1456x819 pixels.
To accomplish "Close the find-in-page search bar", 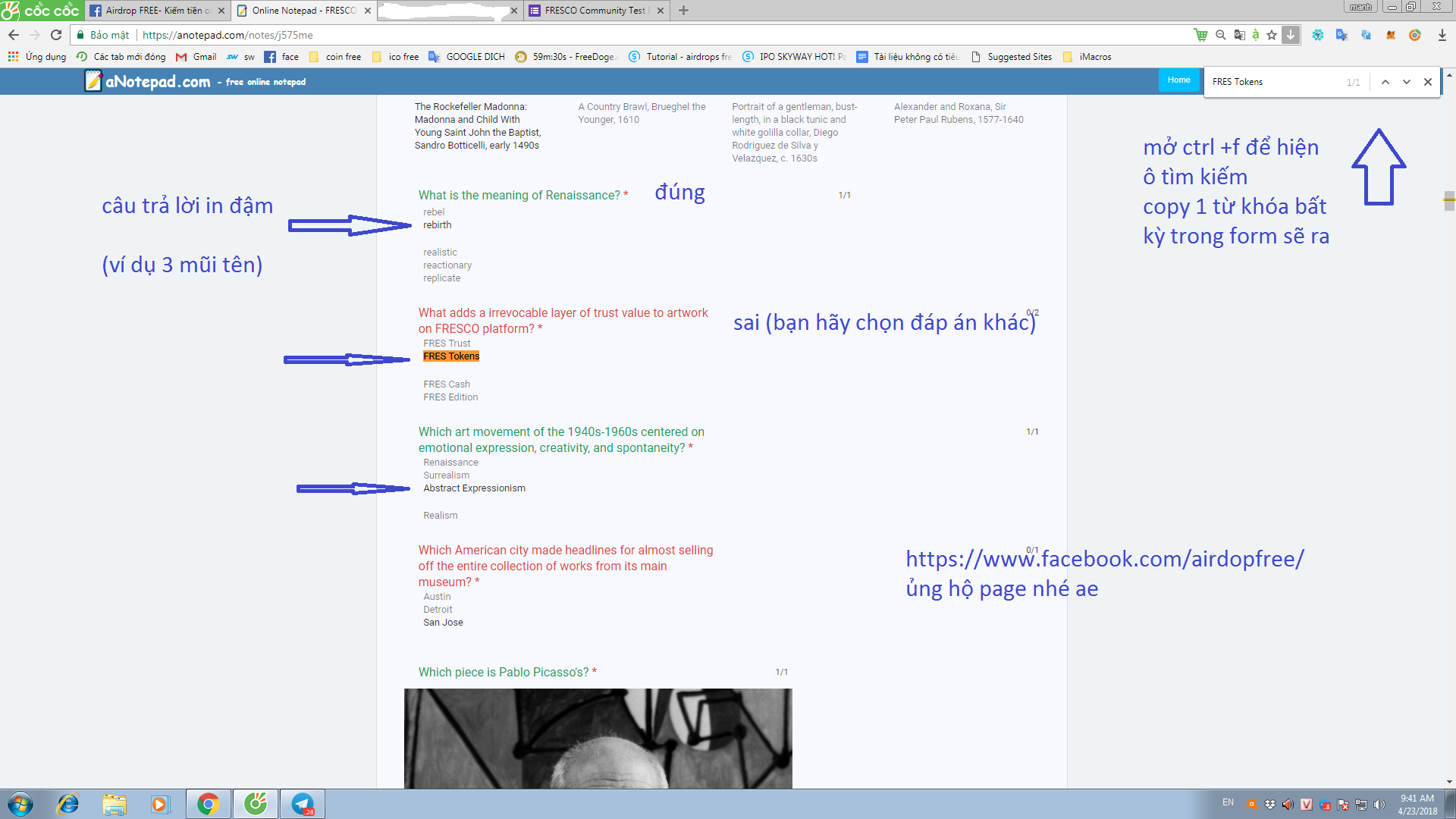I will [x=1428, y=82].
